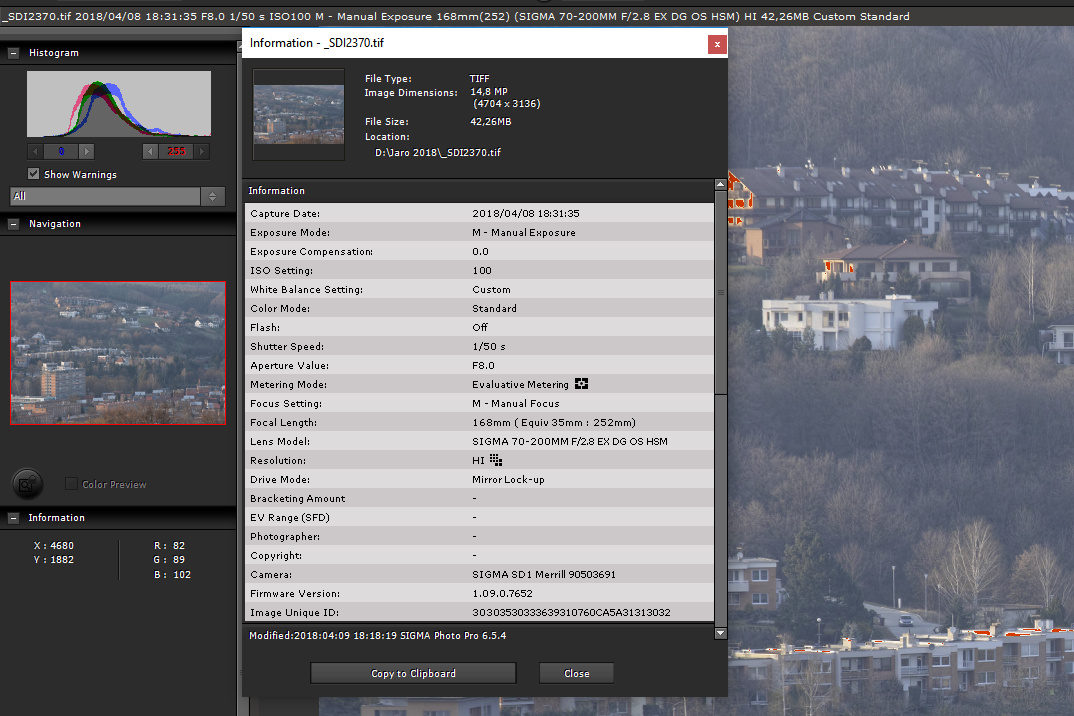Decrease highlight warning value below 255
This screenshot has height=716, width=1074.
(152, 151)
